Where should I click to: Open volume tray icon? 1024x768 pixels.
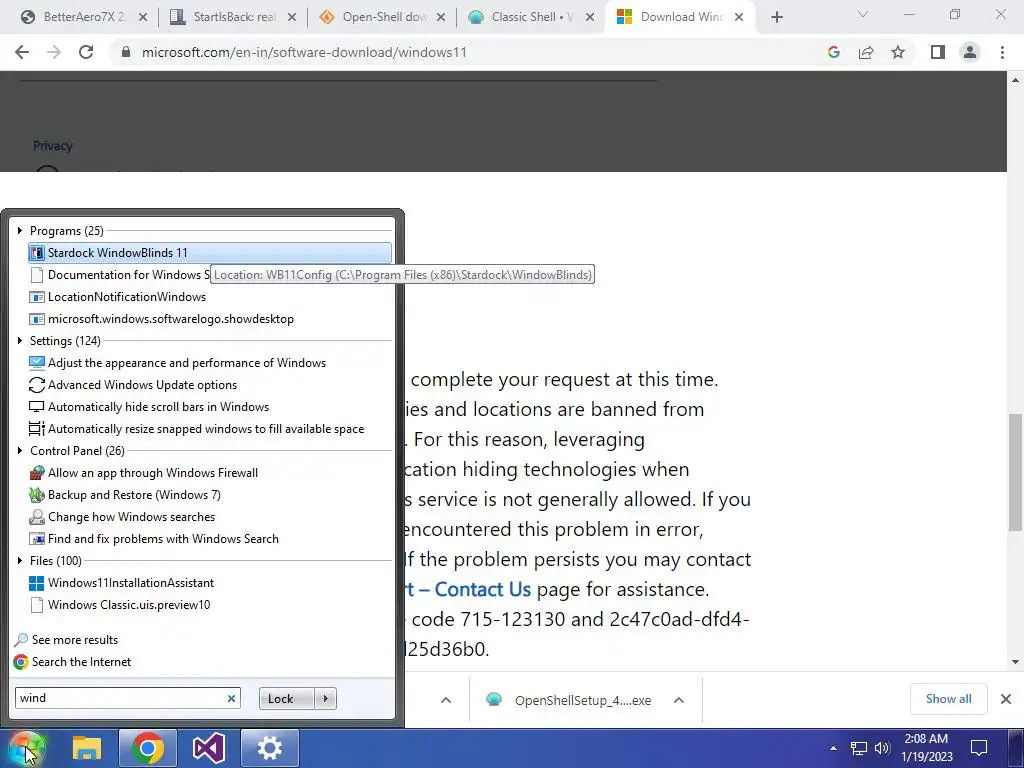pyautogui.click(x=882, y=748)
